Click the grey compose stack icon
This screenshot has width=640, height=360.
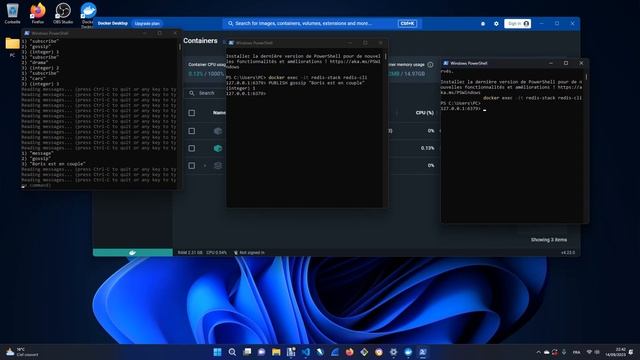218,165
